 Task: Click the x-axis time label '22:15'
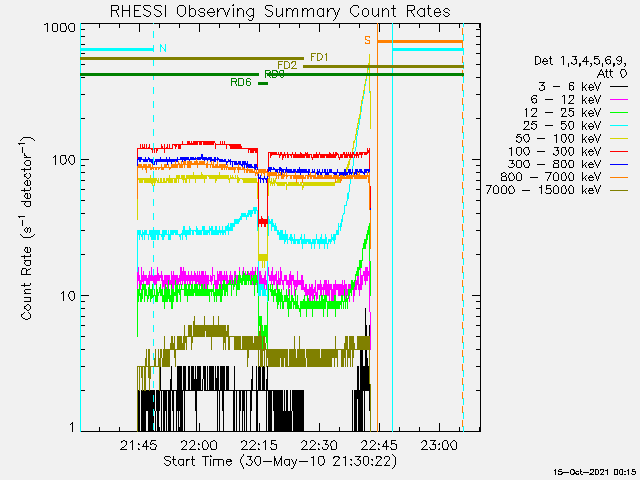tap(259, 445)
